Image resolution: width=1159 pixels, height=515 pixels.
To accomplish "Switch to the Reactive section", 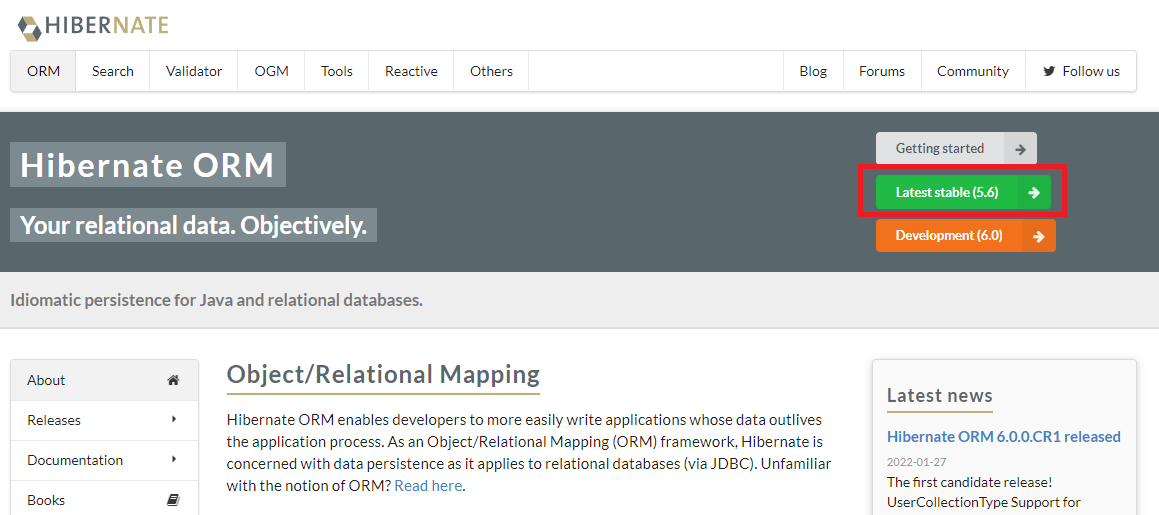I will point(411,72).
